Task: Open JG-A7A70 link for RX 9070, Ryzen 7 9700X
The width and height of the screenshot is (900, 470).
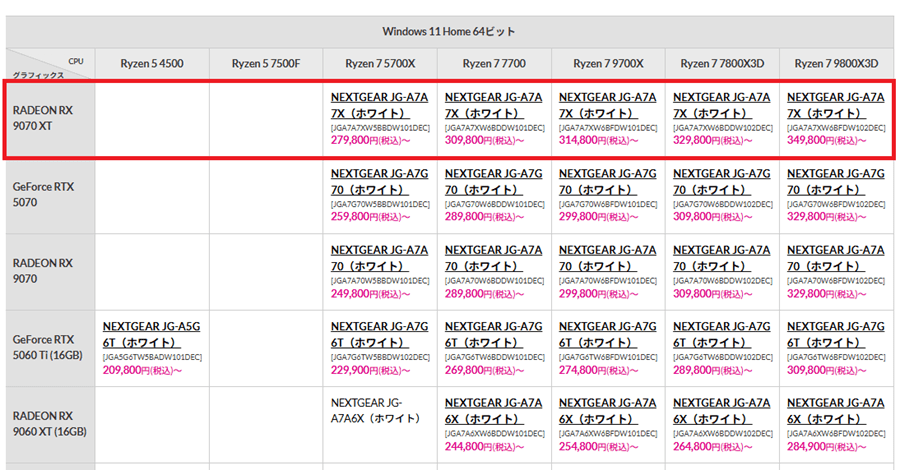Action: coord(607,258)
